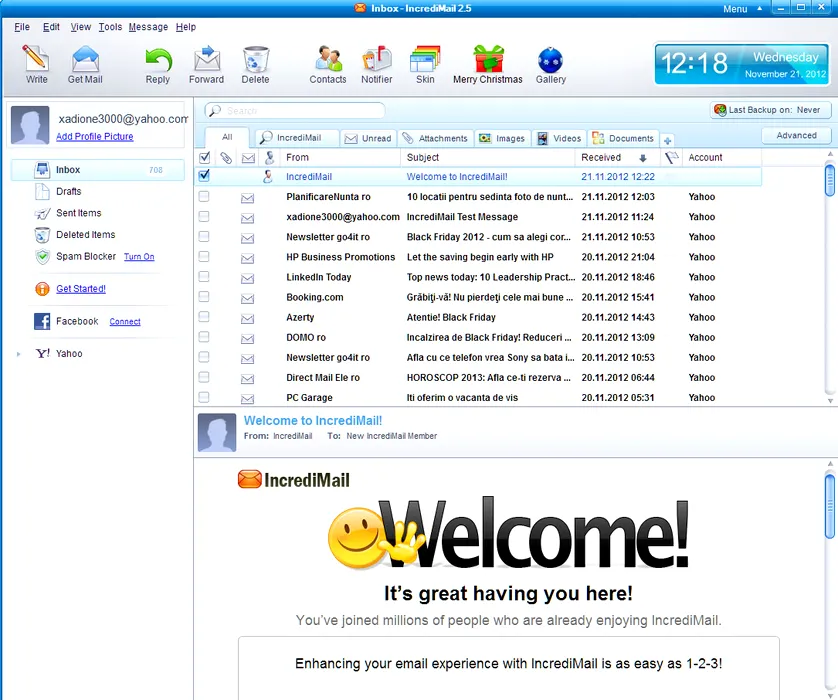
Task: Click the Delete recycle bin icon
Action: 255,59
